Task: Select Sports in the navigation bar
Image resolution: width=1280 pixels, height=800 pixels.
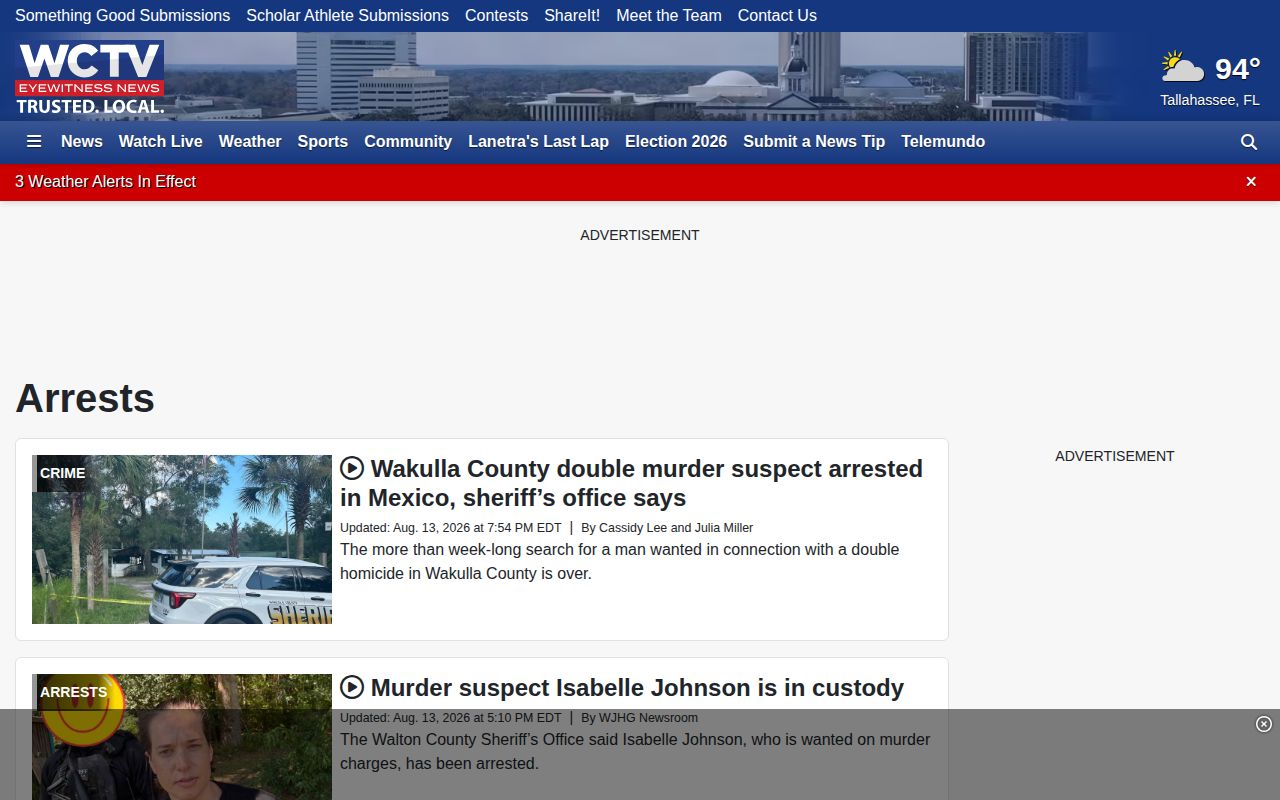Action: (x=323, y=142)
